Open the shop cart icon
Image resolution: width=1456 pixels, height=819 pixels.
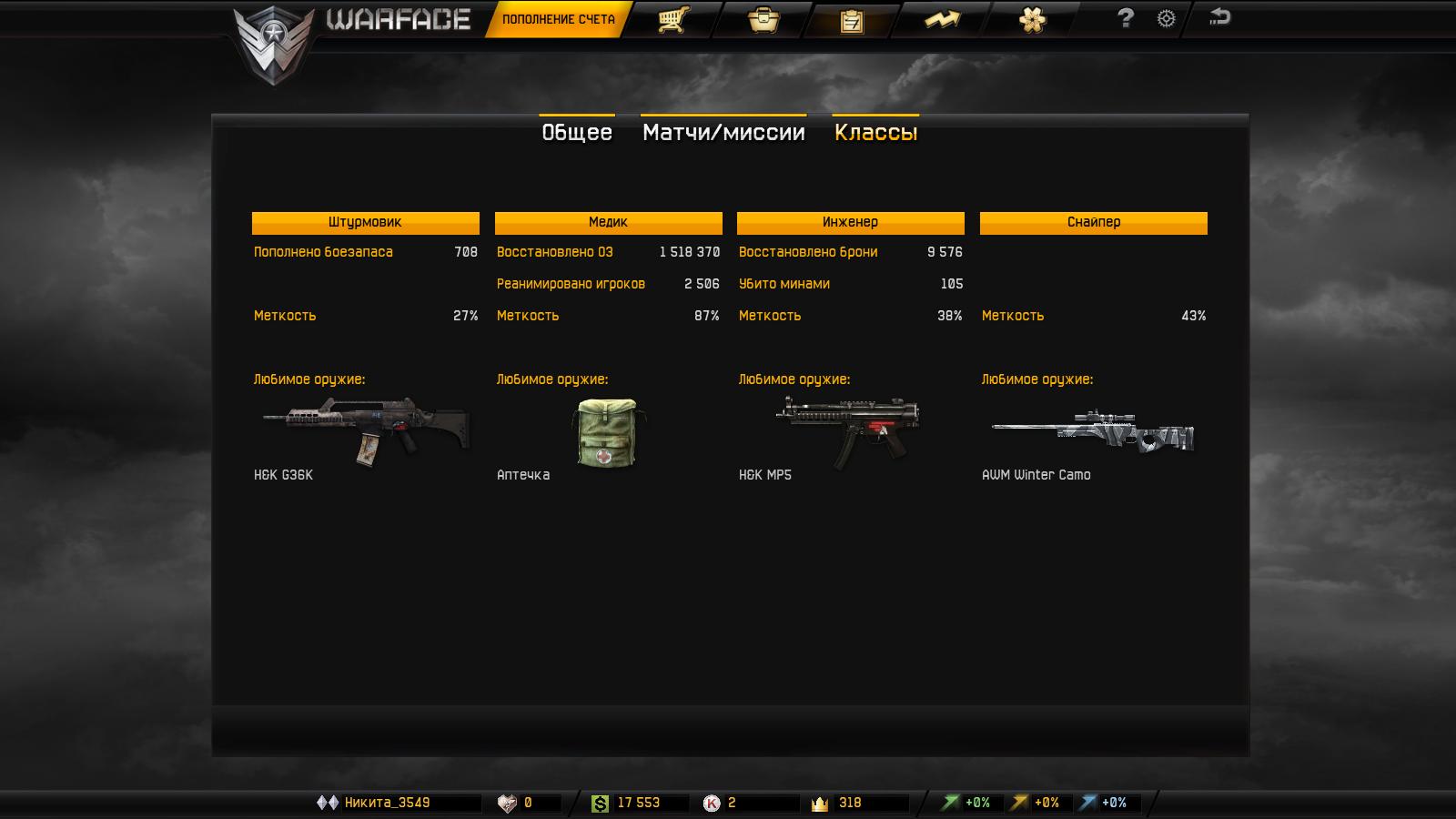[672, 19]
